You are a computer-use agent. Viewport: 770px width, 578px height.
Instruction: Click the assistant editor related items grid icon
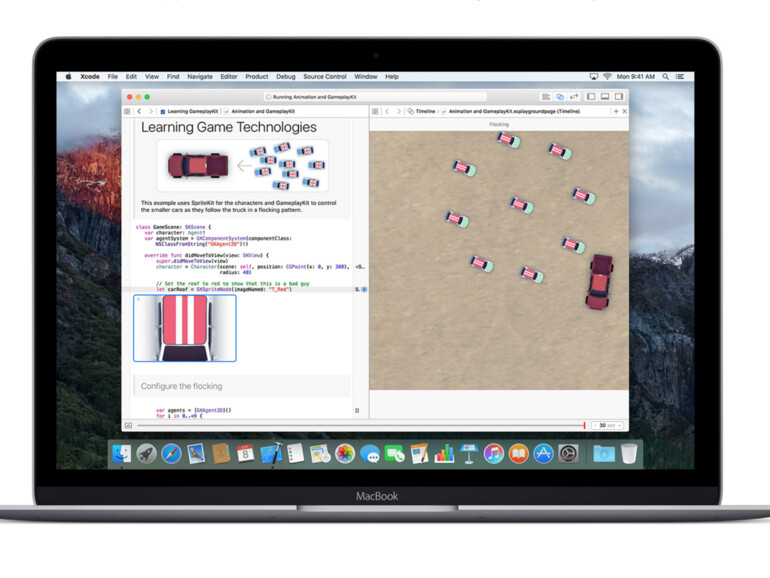375,111
